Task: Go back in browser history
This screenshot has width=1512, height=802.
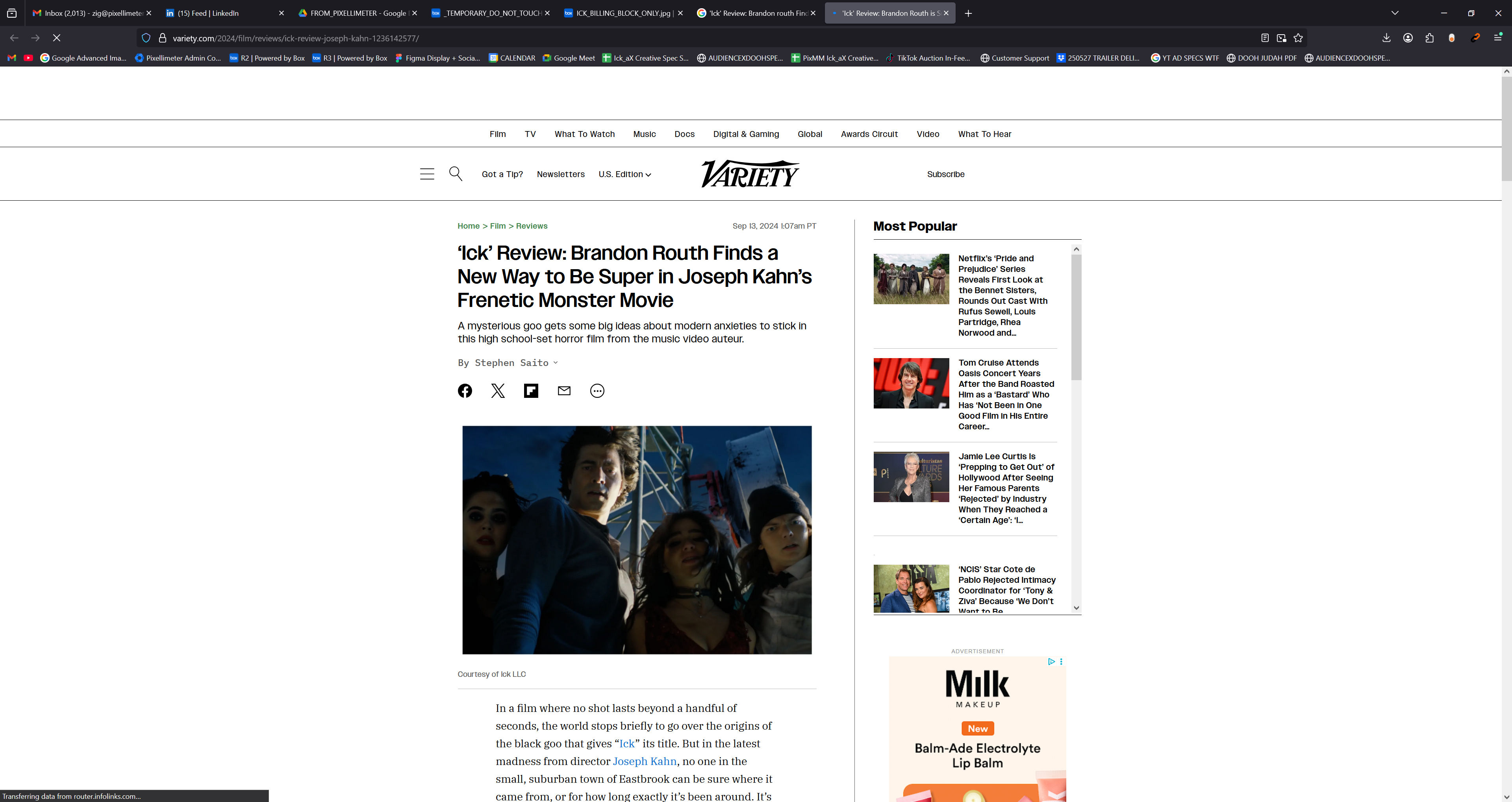Action: [x=14, y=37]
